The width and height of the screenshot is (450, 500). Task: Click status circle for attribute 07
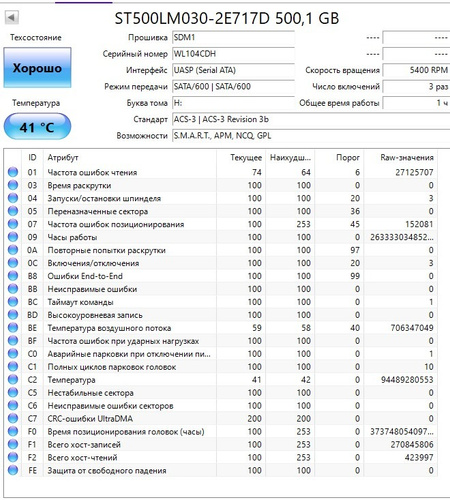(13, 224)
